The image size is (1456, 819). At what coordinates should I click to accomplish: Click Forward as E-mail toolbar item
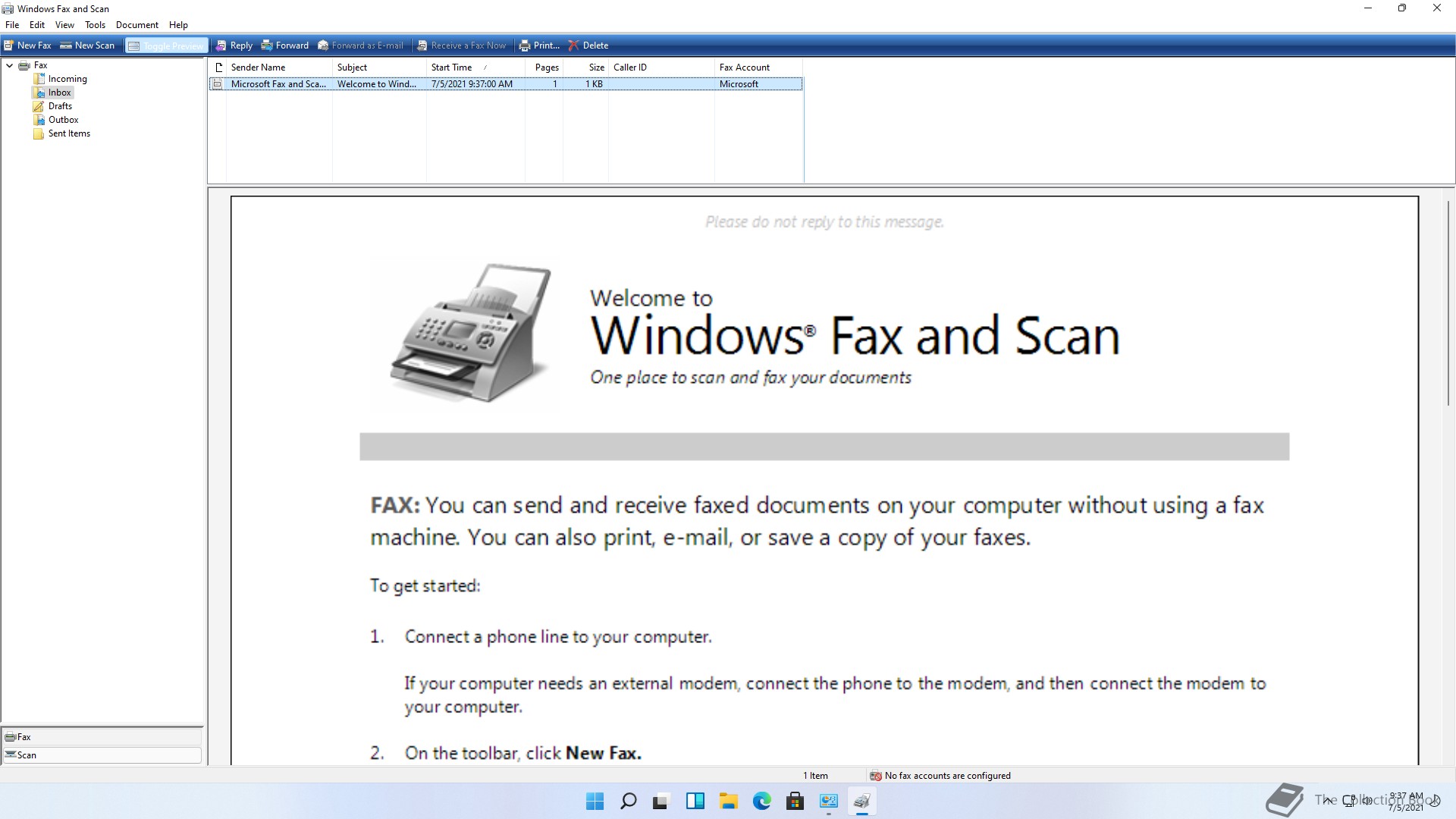coord(360,45)
